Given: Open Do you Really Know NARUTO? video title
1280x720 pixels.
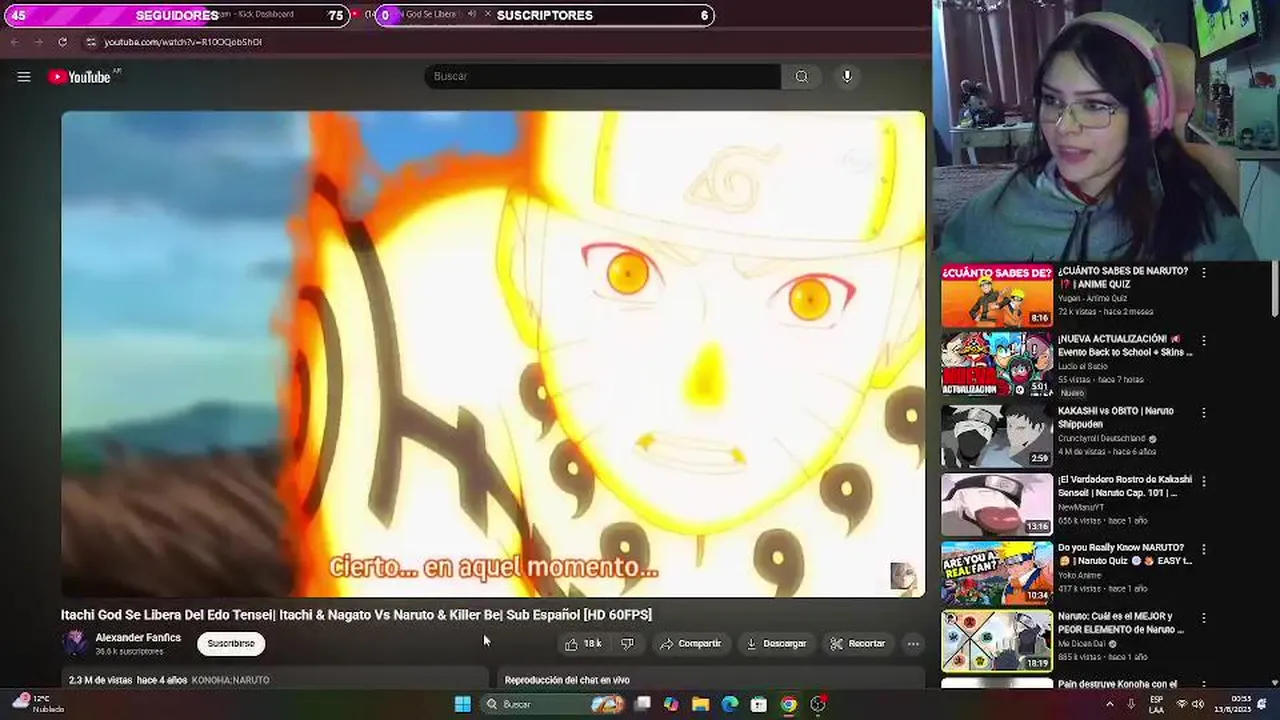Looking at the screenshot, I should click(x=1125, y=554).
